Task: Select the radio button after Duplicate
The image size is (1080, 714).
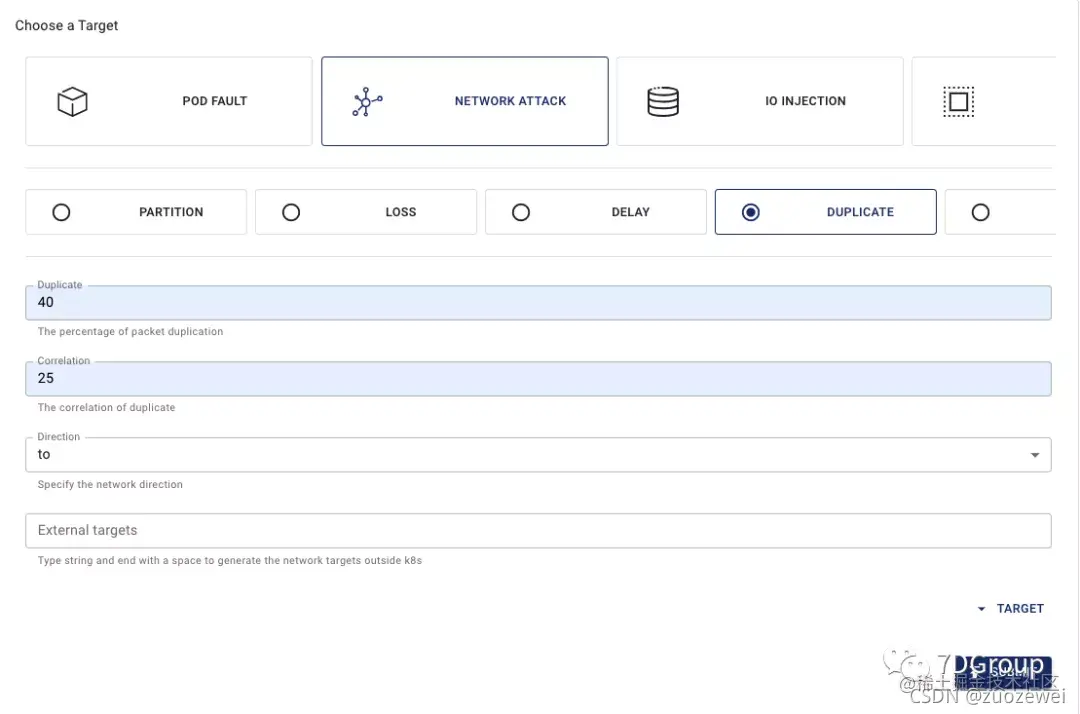Action: click(x=981, y=212)
